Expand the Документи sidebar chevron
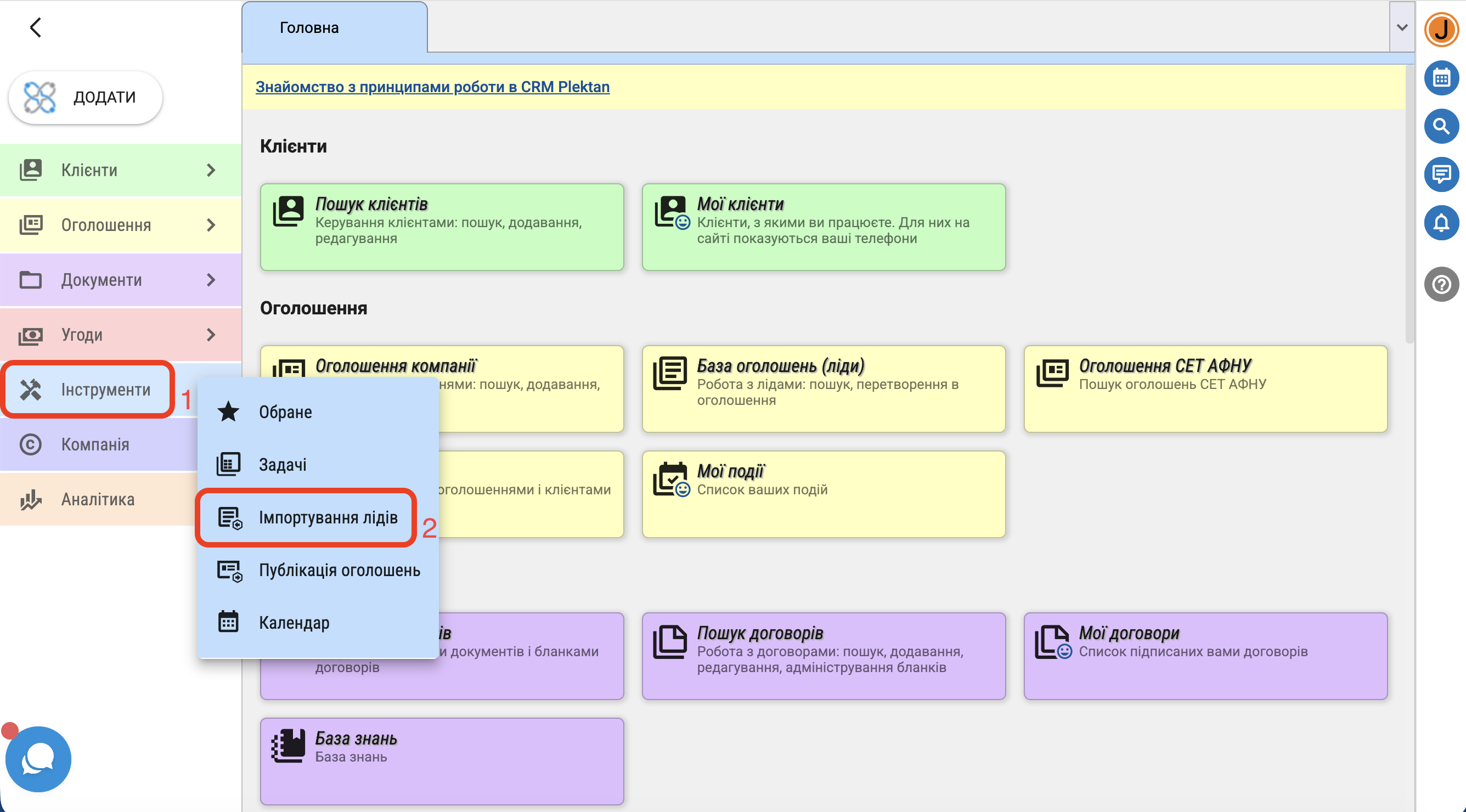This screenshot has height=812, width=1466. [x=211, y=280]
